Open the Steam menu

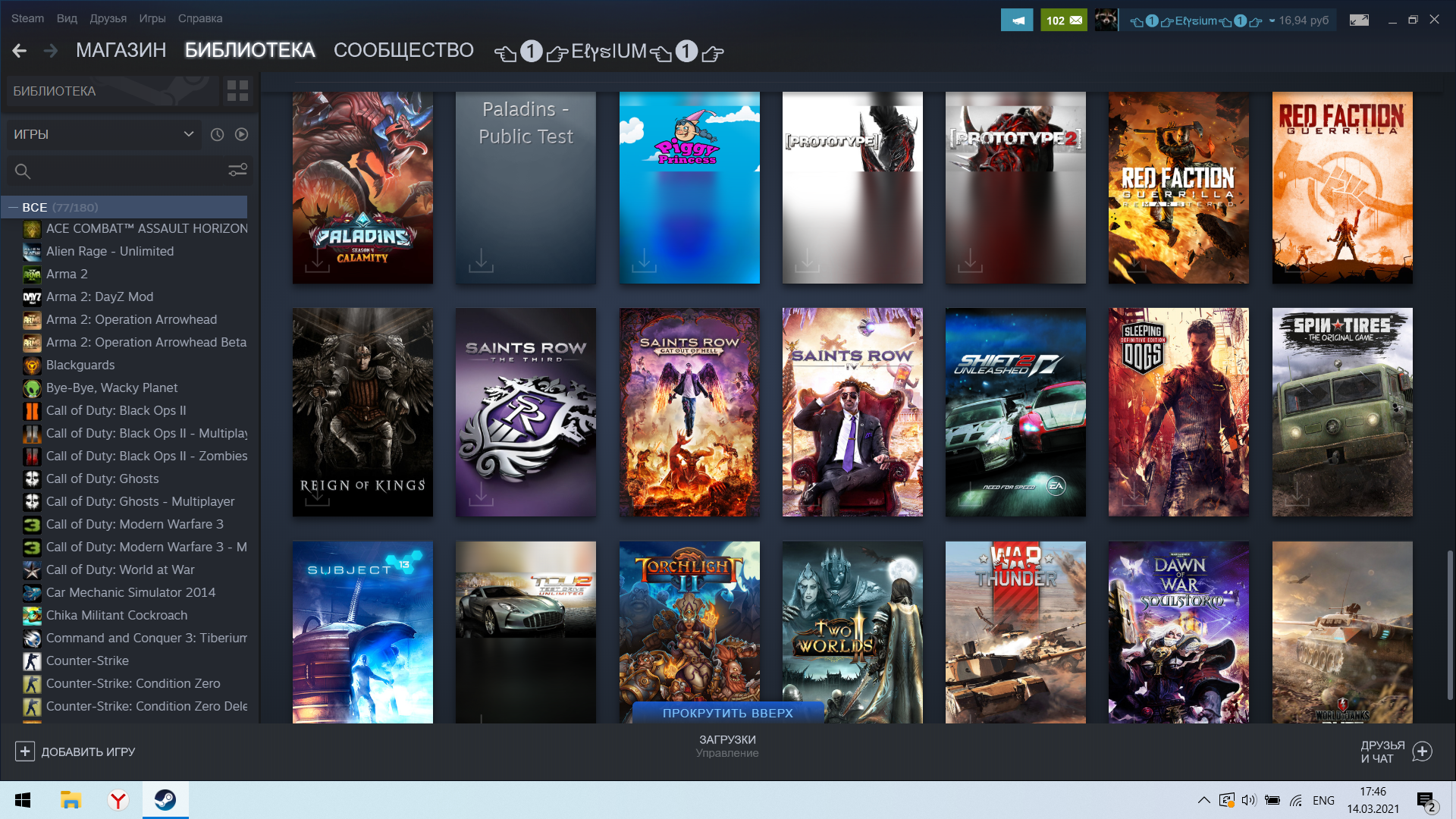click(x=27, y=18)
